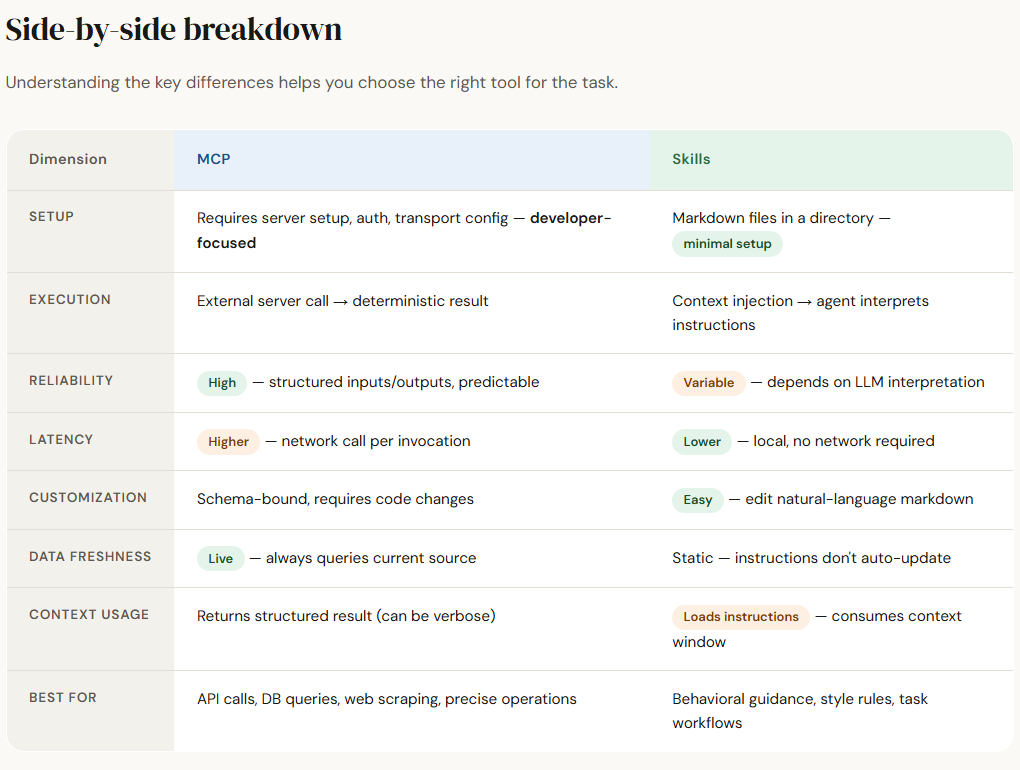Click the "Higher" latency badge

(228, 442)
